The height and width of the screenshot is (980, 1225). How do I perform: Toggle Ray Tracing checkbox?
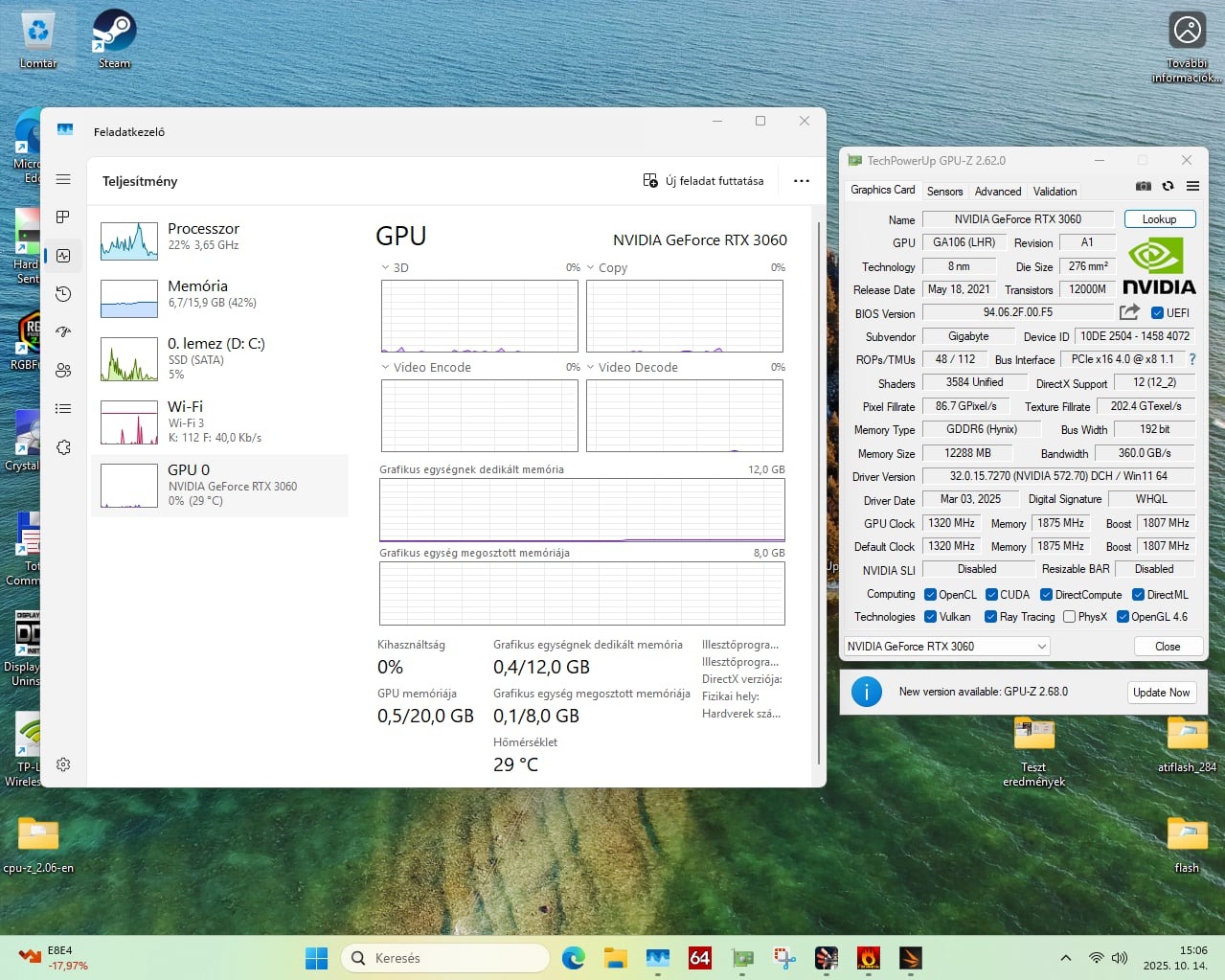tap(991, 617)
